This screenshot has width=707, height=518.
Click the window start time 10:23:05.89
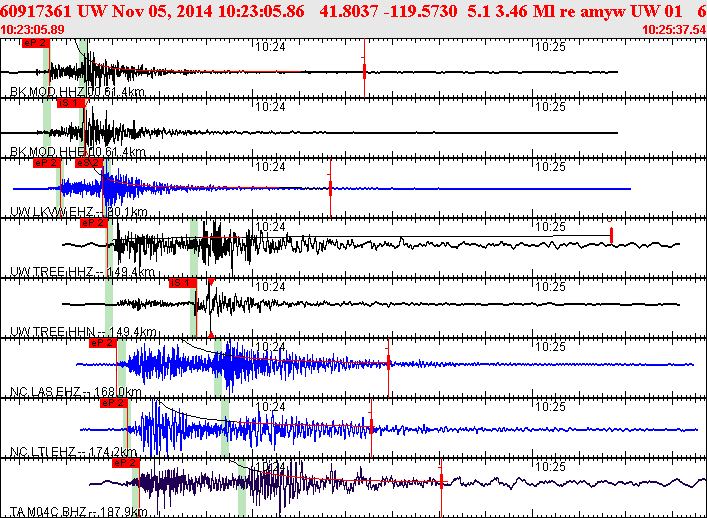[32, 30]
